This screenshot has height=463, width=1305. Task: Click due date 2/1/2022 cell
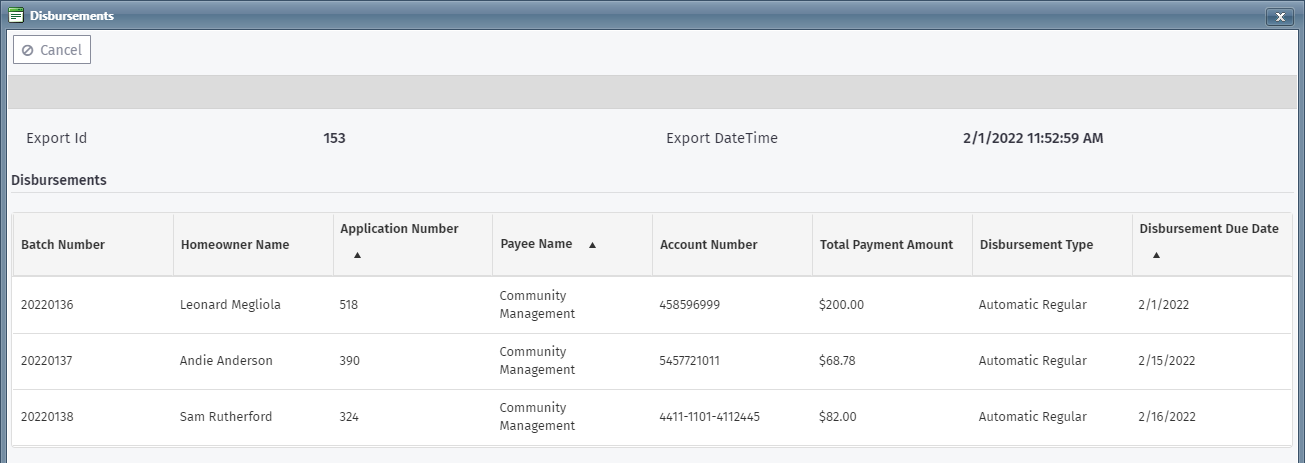(1164, 305)
